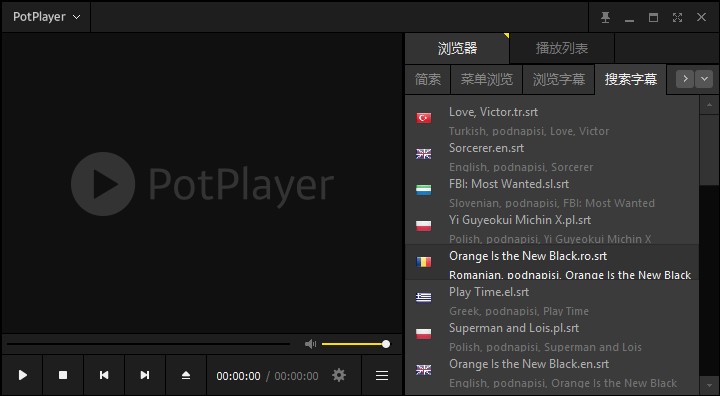The width and height of the screenshot is (720, 396).
Task: Click the elapsed time 00:00:00 display
Action: point(238,376)
